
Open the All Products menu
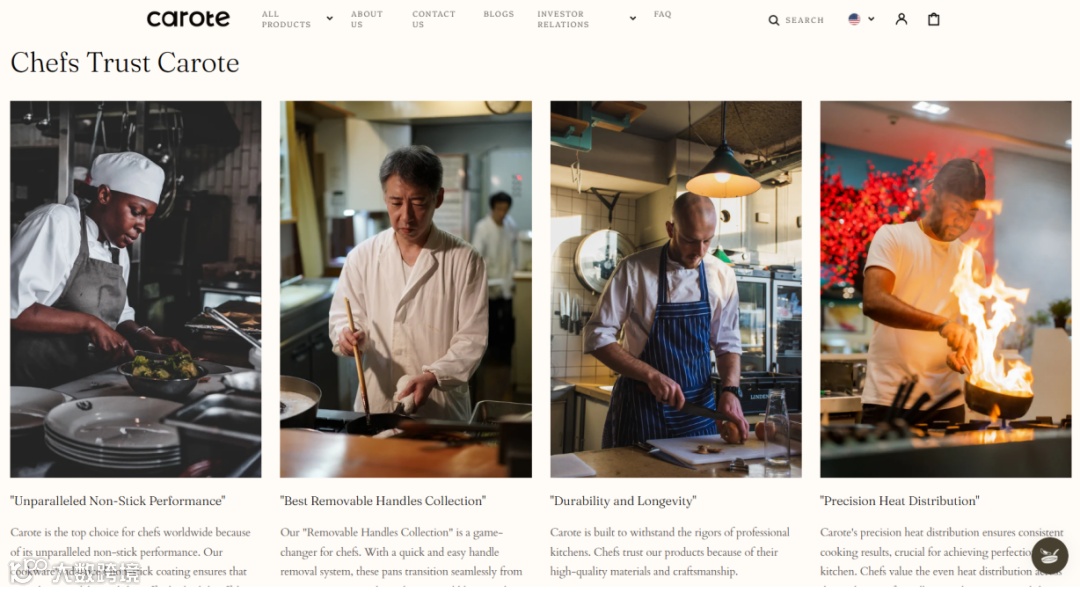pos(286,19)
